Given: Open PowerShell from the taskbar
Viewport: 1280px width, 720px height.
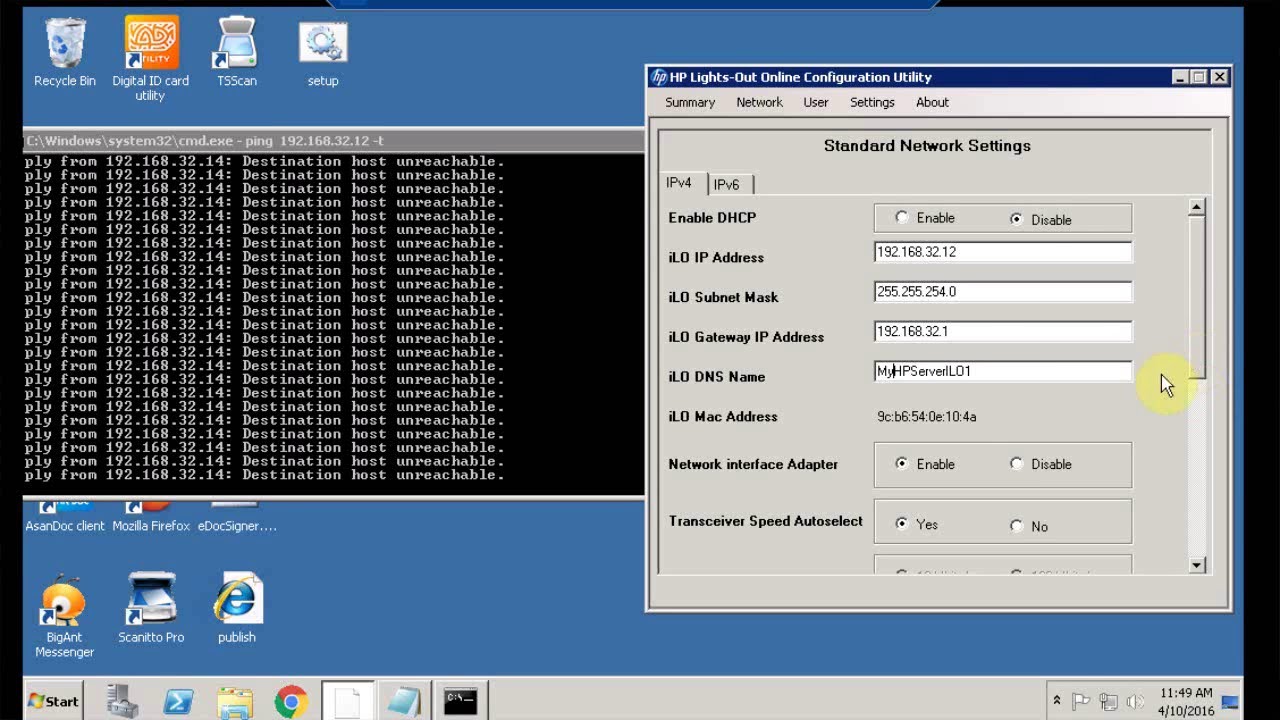Looking at the screenshot, I should (x=179, y=702).
